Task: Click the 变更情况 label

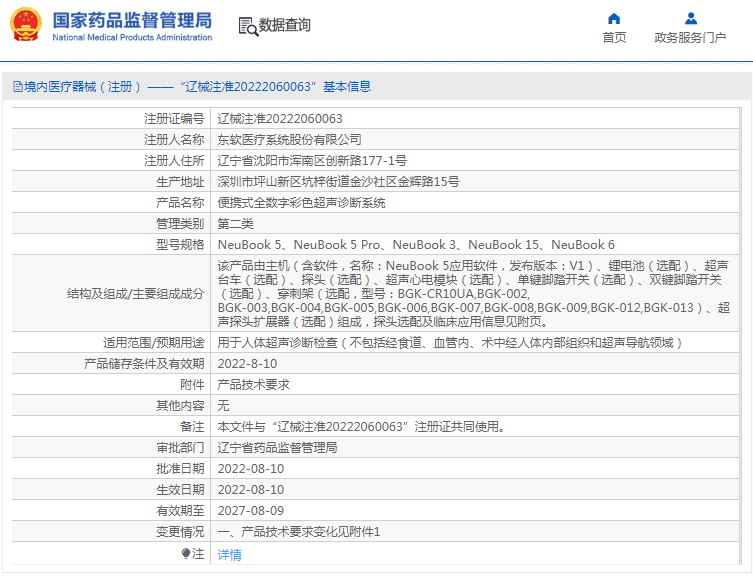Action: tap(180, 532)
